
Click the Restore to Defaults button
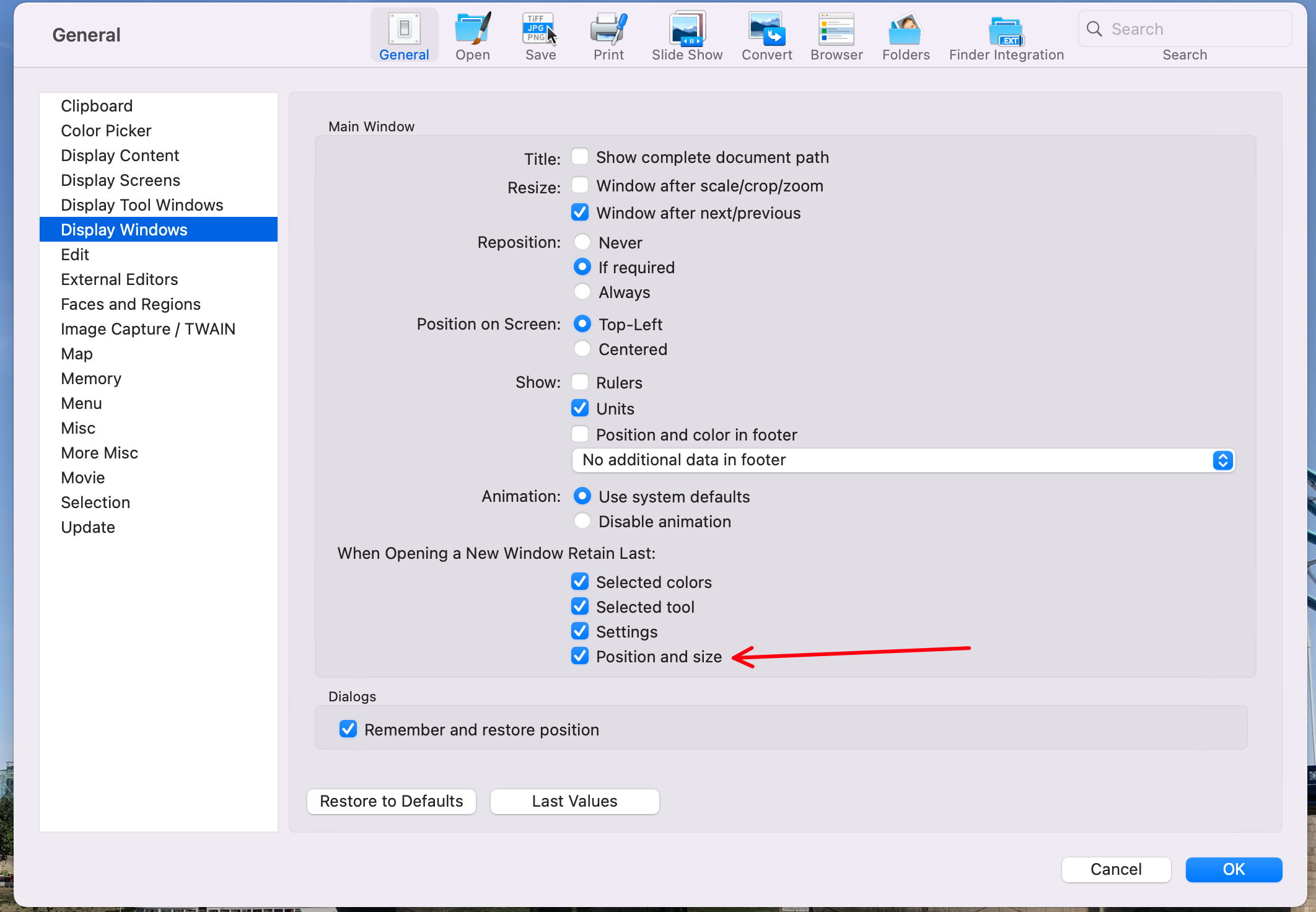(391, 801)
